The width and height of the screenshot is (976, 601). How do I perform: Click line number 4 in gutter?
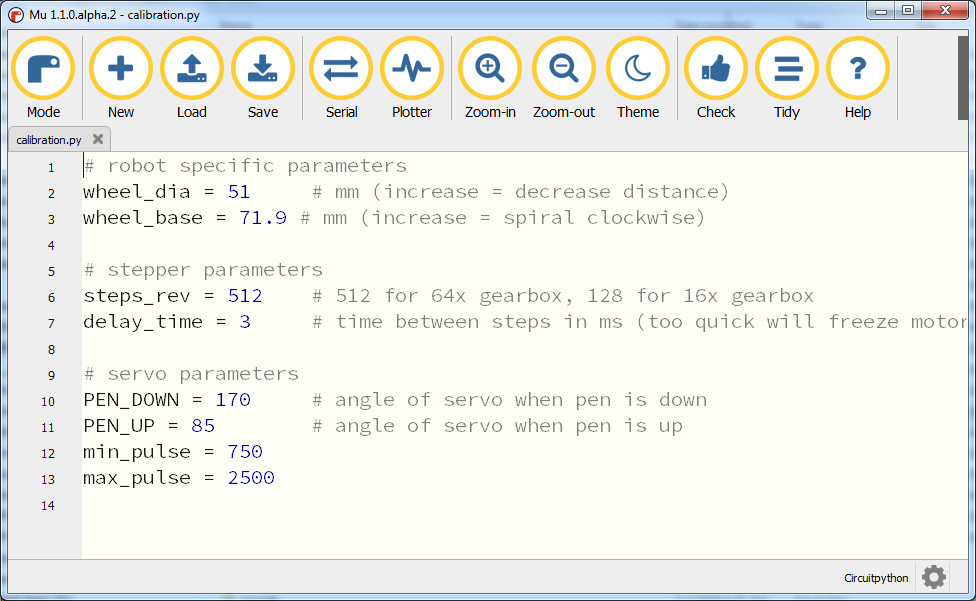click(x=51, y=245)
